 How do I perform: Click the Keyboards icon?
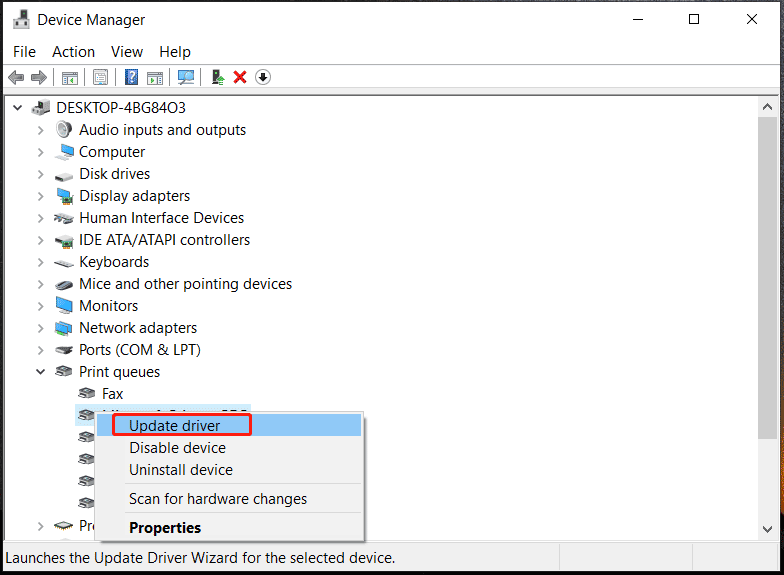click(x=64, y=264)
